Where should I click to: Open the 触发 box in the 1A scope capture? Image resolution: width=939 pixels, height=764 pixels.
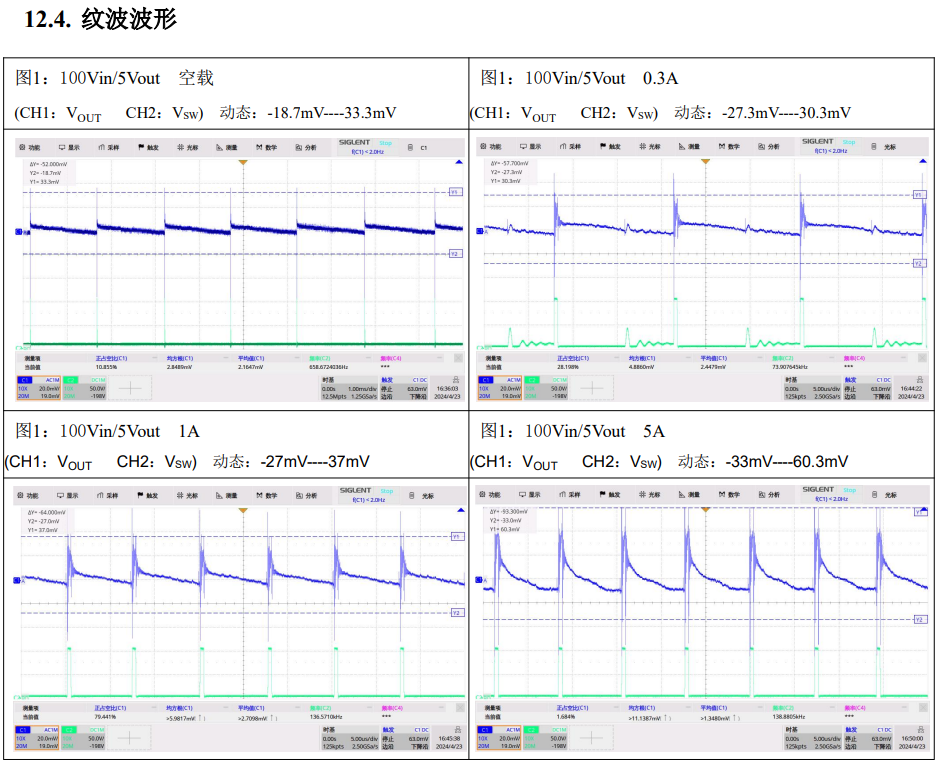pos(405,738)
